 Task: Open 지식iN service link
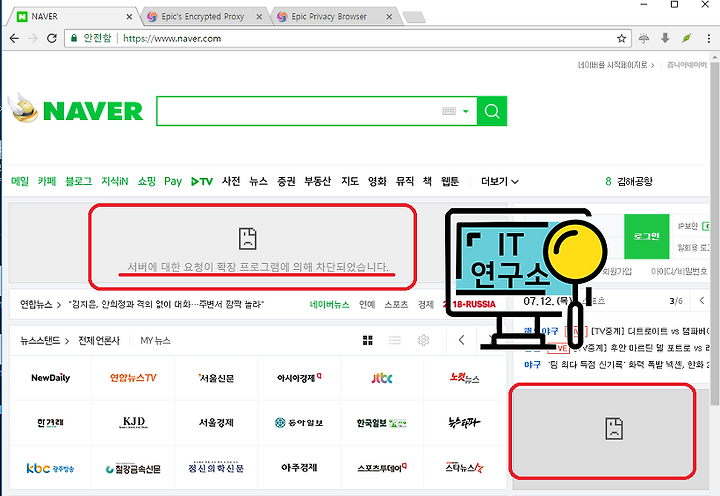[115, 181]
